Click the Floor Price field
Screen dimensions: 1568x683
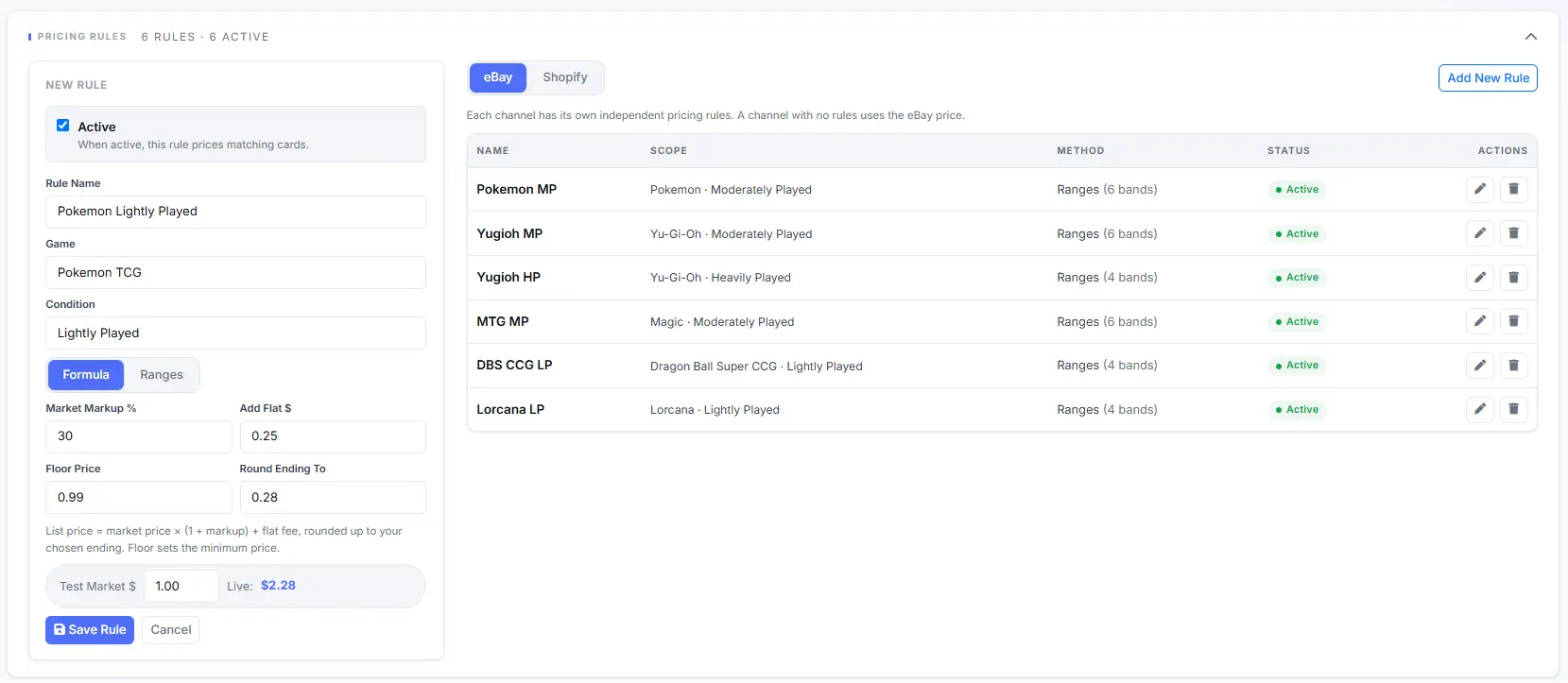(x=139, y=497)
